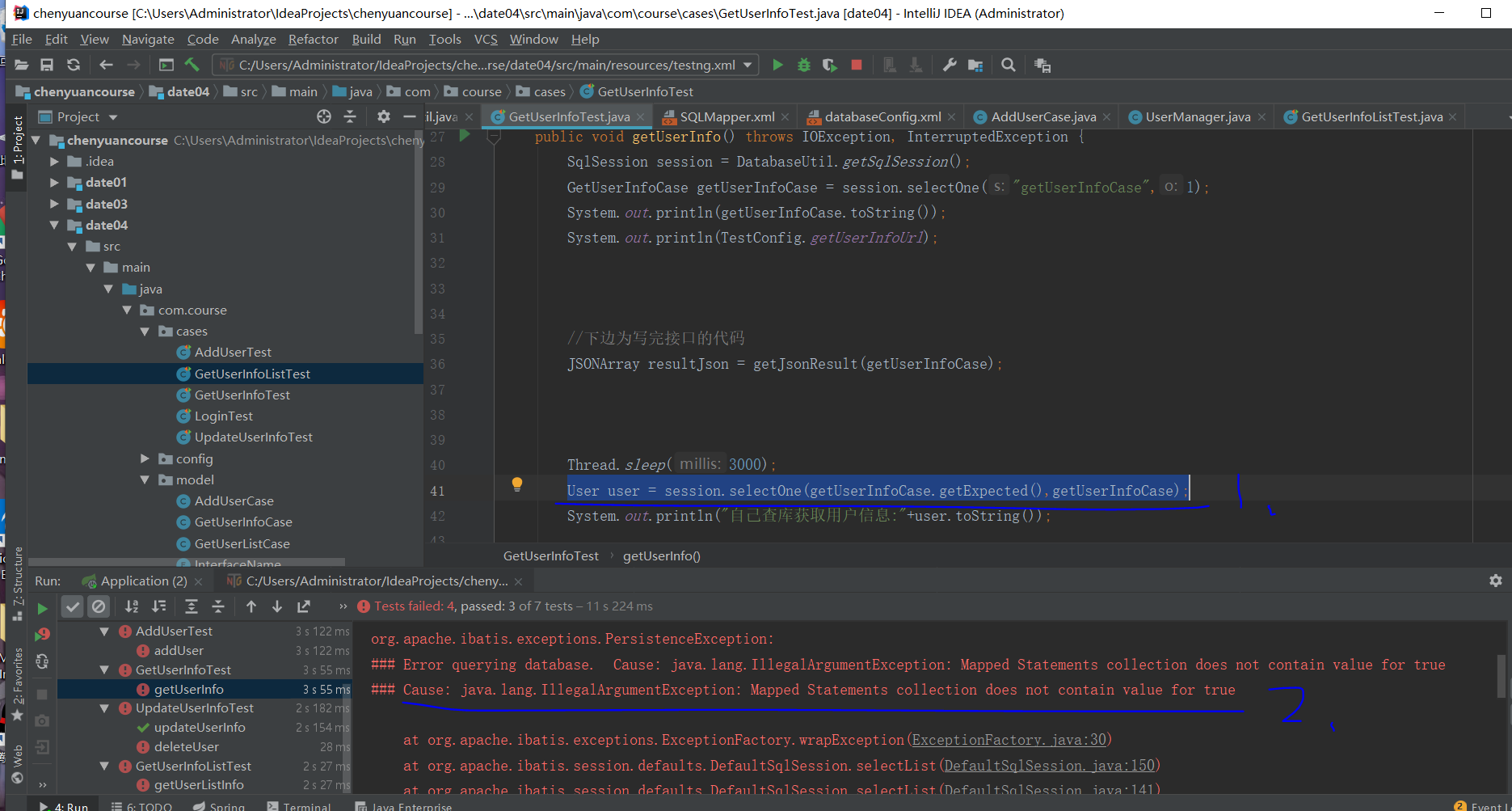The width and height of the screenshot is (1512, 811).
Task: Switch to the SQLMapper.xml tab
Action: 727,117
